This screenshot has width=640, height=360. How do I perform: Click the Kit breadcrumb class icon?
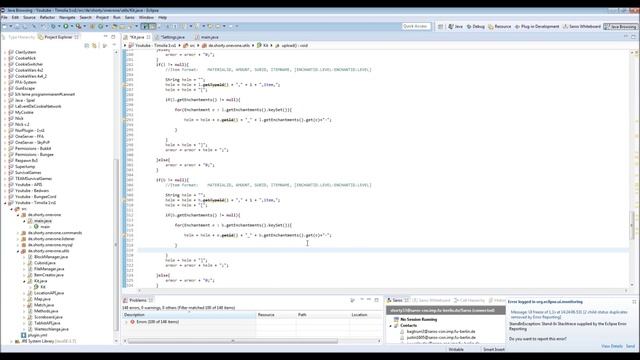coord(259,46)
